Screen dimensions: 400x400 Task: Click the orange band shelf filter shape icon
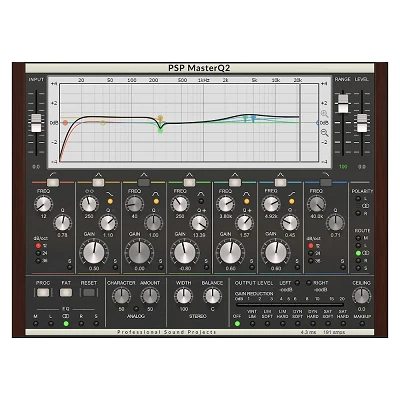[110, 194]
